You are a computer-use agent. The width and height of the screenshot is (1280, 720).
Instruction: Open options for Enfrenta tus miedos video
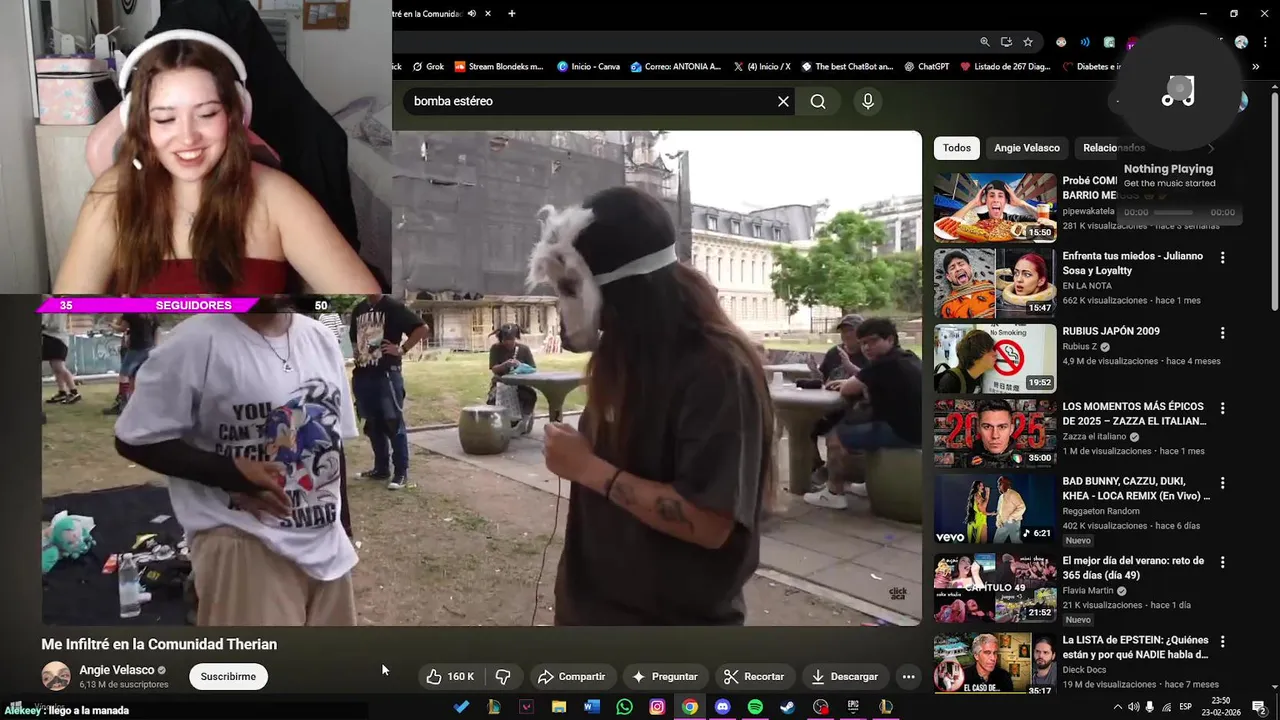pyautogui.click(x=1222, y=257)
